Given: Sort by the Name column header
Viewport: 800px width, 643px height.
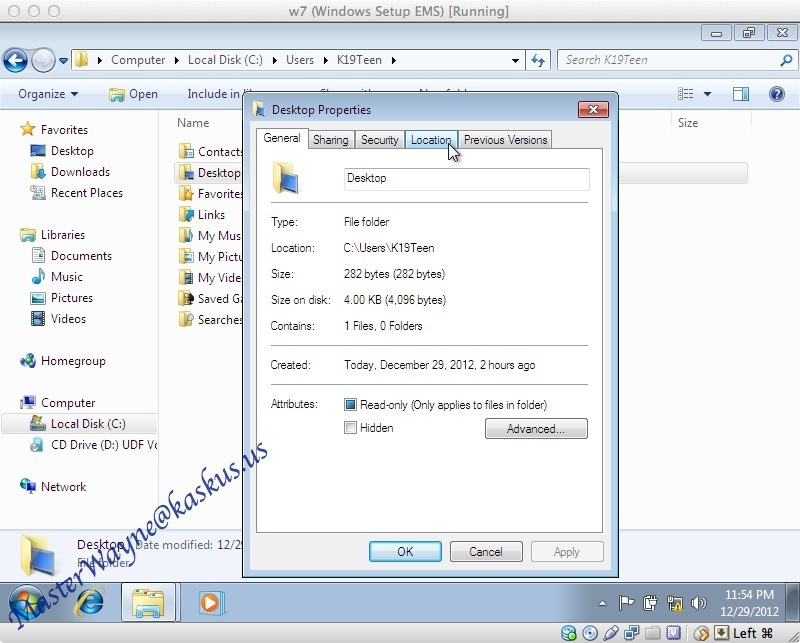Looking at the screenshot, I should click(x=193, y=123).
